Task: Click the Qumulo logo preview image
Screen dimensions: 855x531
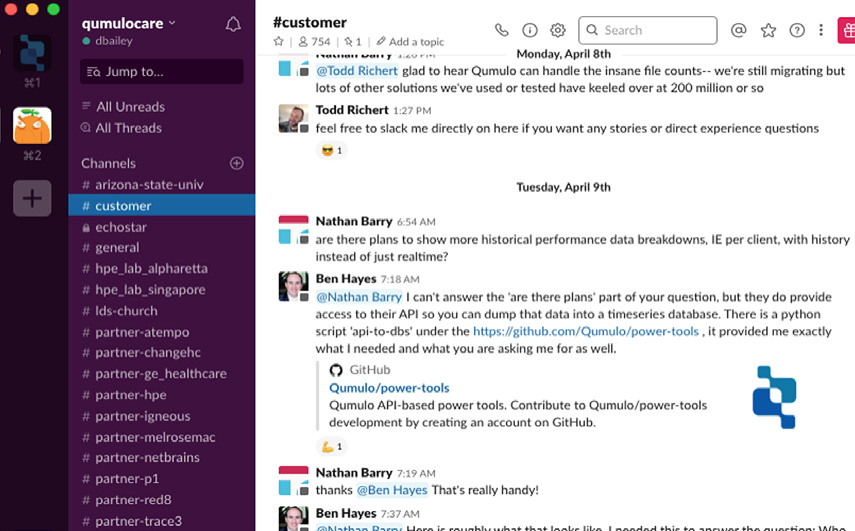Action: (774, 397)
